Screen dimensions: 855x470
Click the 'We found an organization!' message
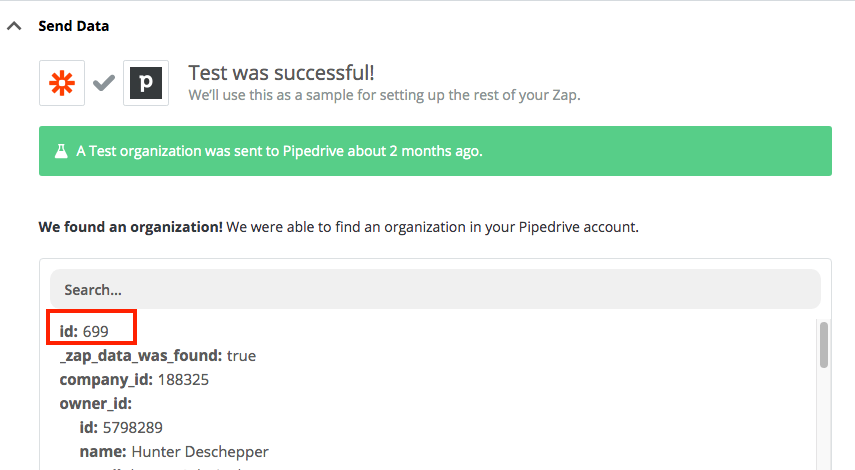tap(130, 227)
